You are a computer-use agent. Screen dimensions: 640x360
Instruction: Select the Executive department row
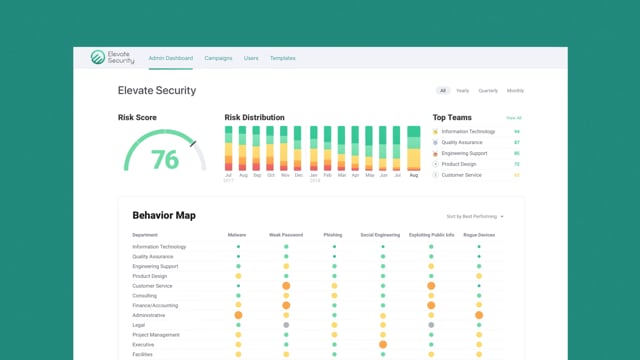coord(318,344)
